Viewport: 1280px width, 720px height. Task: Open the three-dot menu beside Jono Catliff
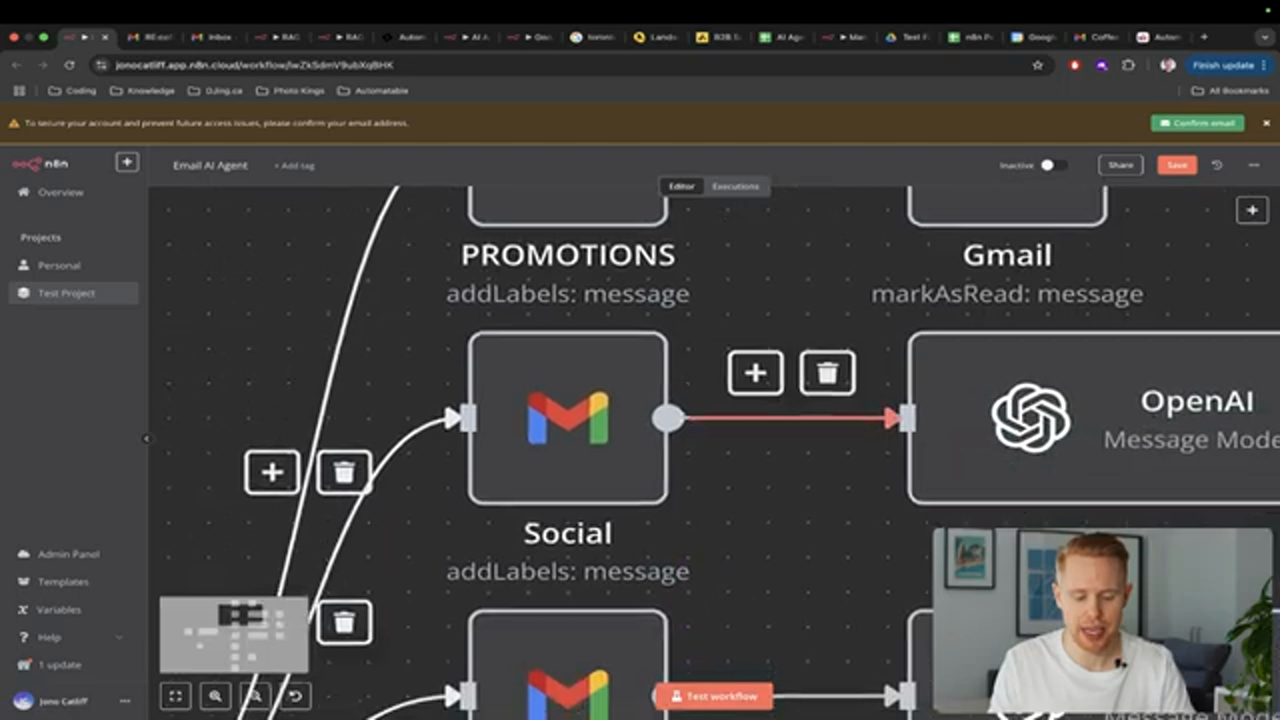pos(125,701)
